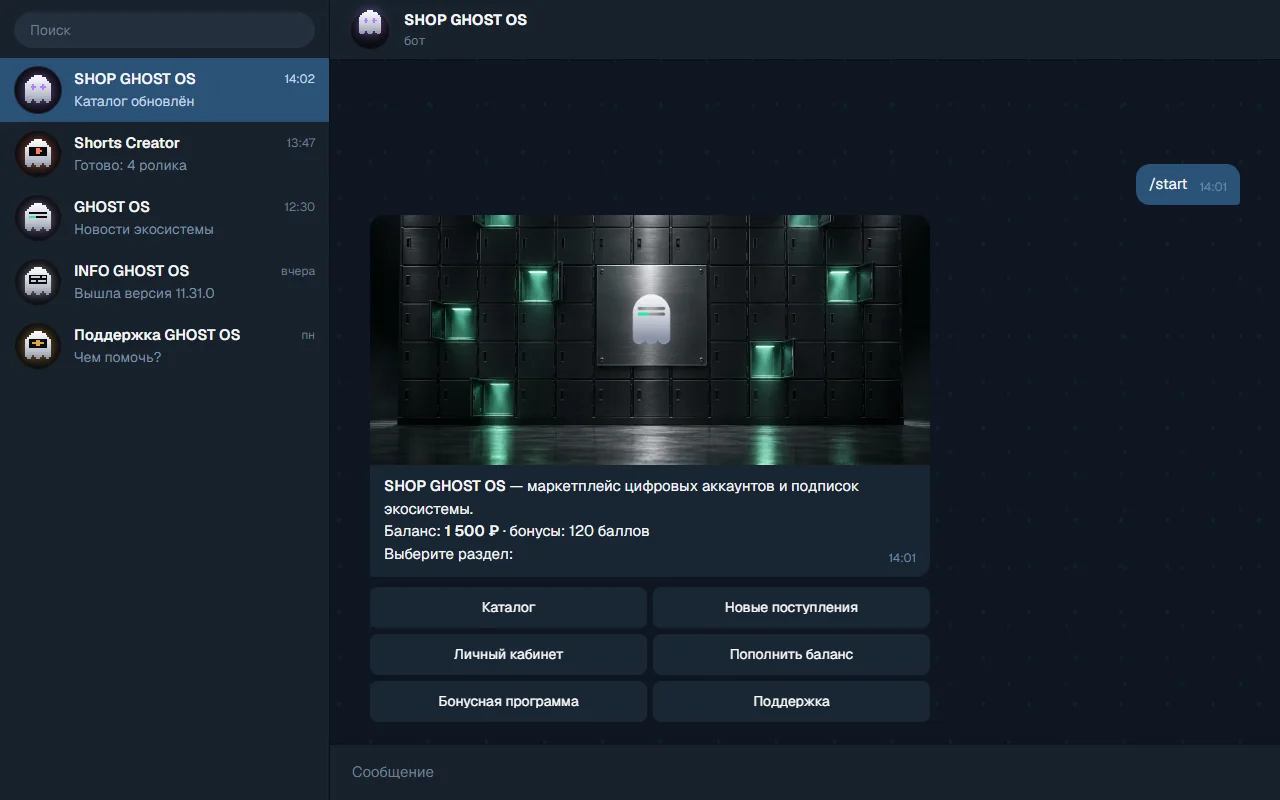Select INFO GHOST OS avatar
This screenshot has width=1280, height=800.
(x=38, y=282)
